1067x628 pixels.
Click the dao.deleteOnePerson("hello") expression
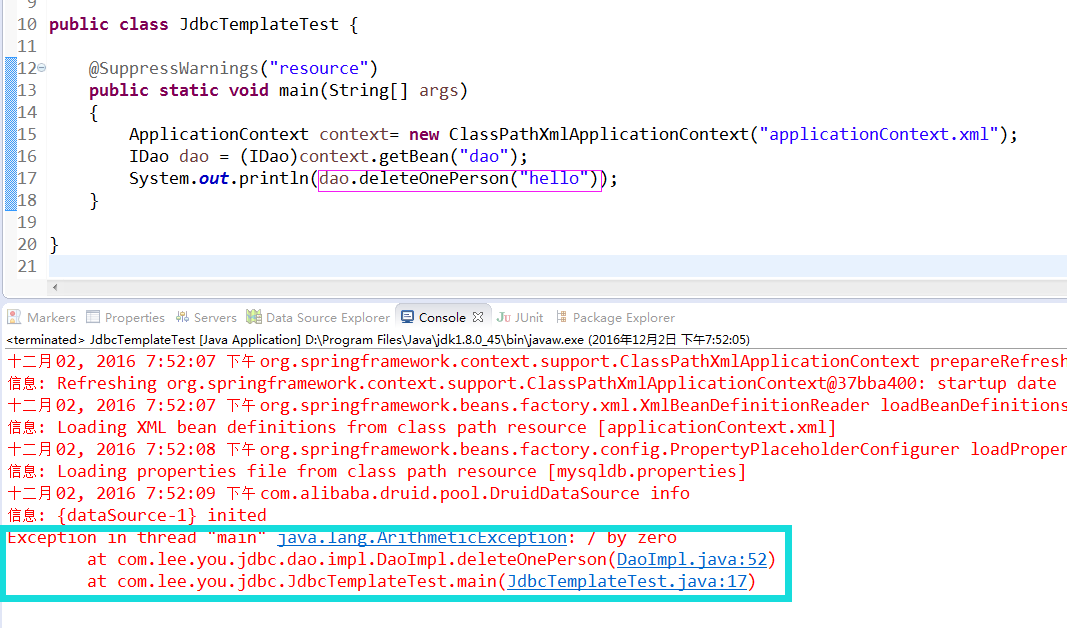tap(459, 179)
